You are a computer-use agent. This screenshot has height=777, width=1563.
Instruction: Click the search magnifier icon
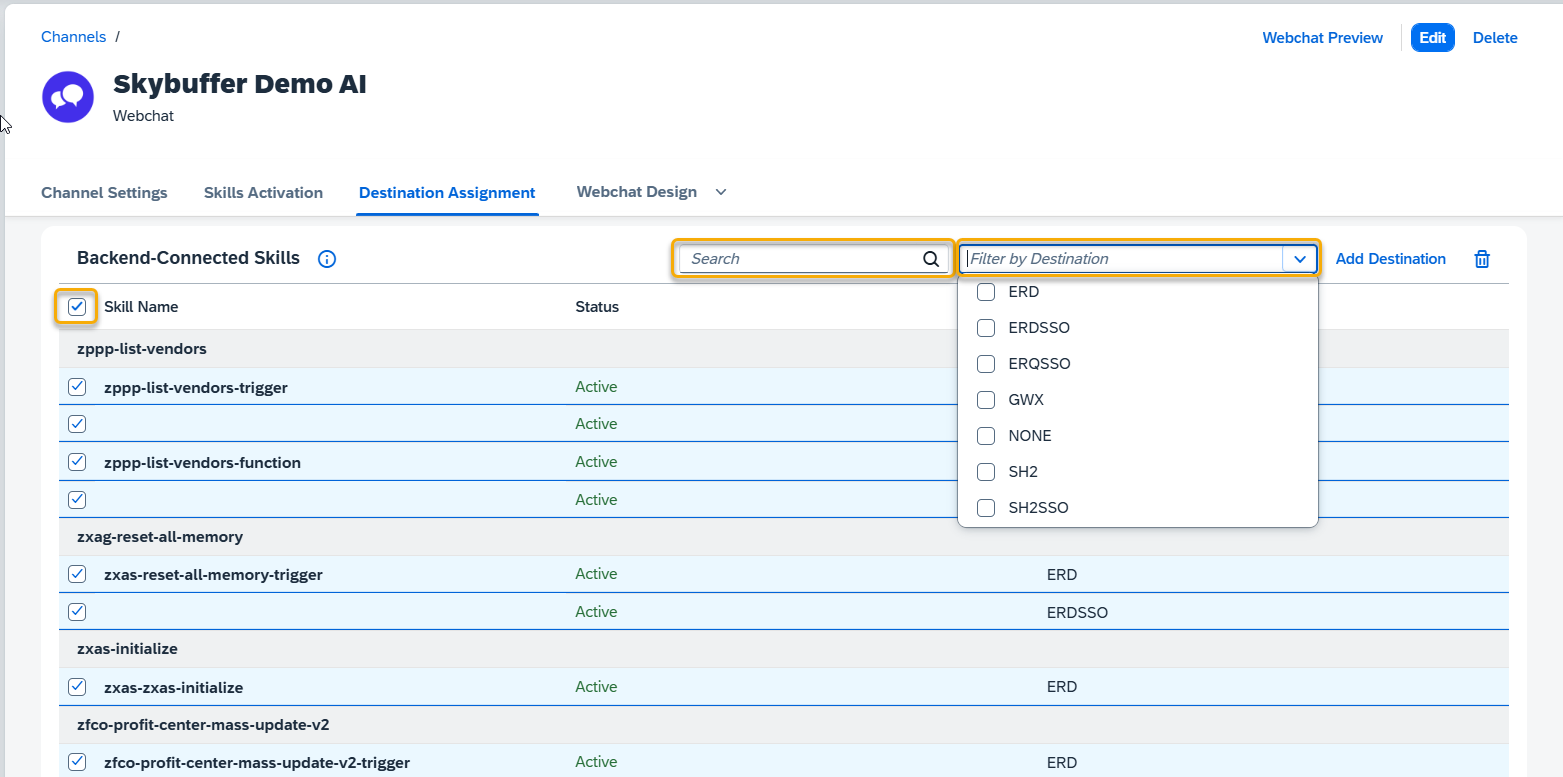[x=931, y=259]
